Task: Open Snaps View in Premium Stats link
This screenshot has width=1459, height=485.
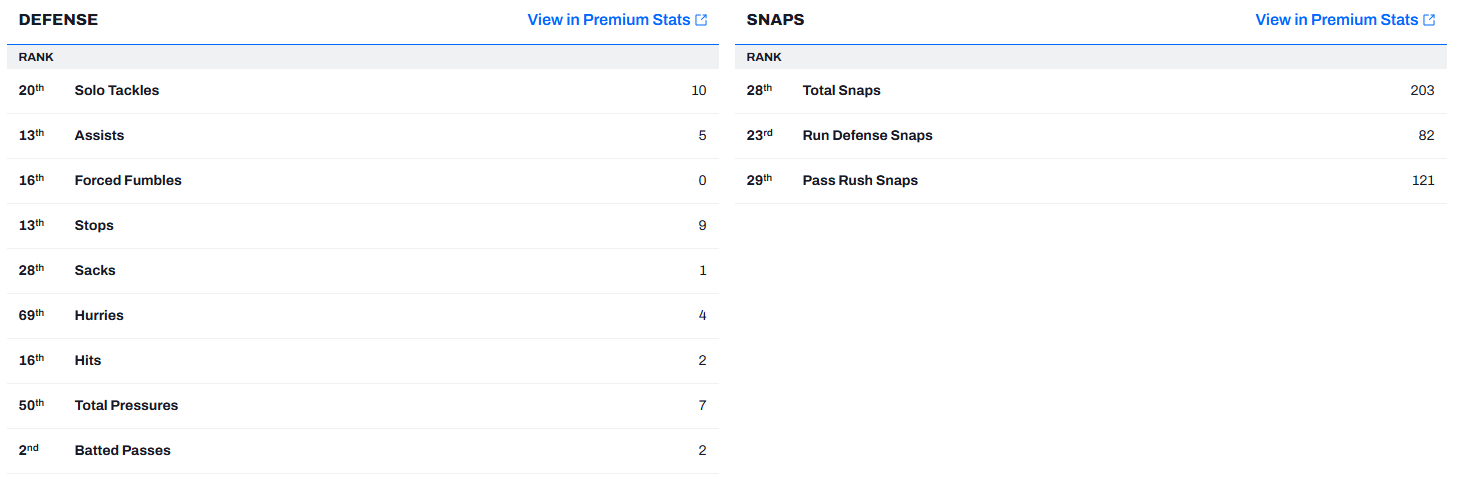Action: click(x=1337, y=20)
